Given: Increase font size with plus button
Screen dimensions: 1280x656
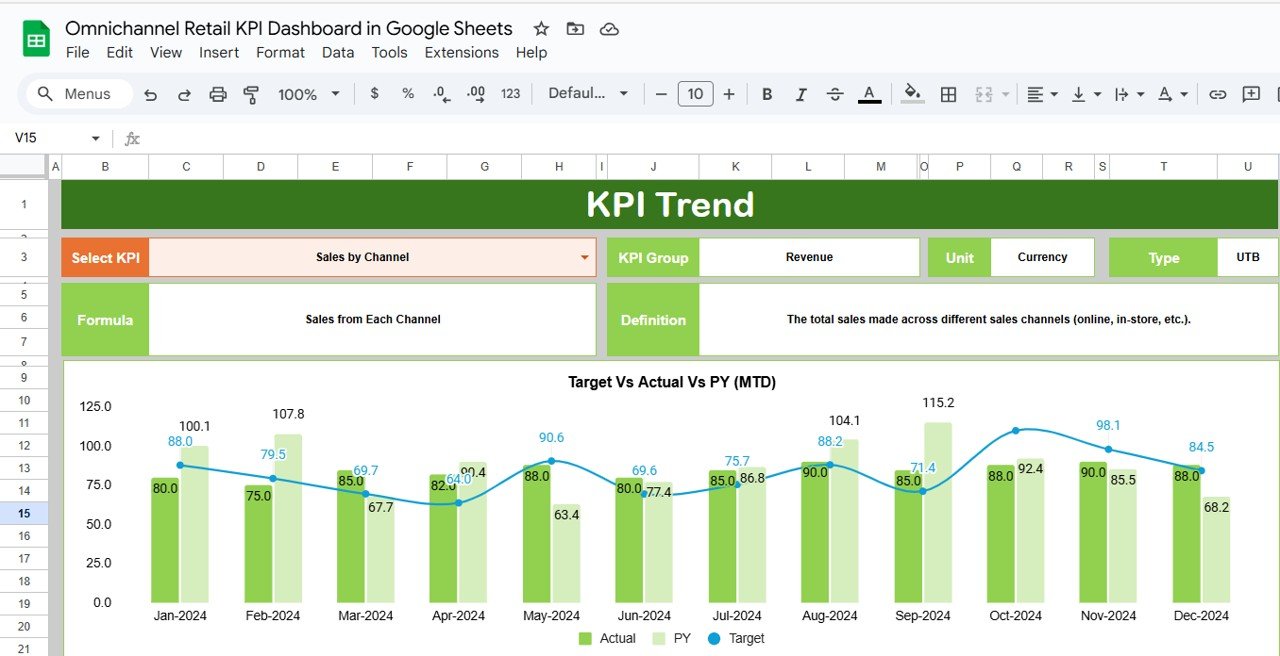Looking at the screenshot, I should pos(729,94).
